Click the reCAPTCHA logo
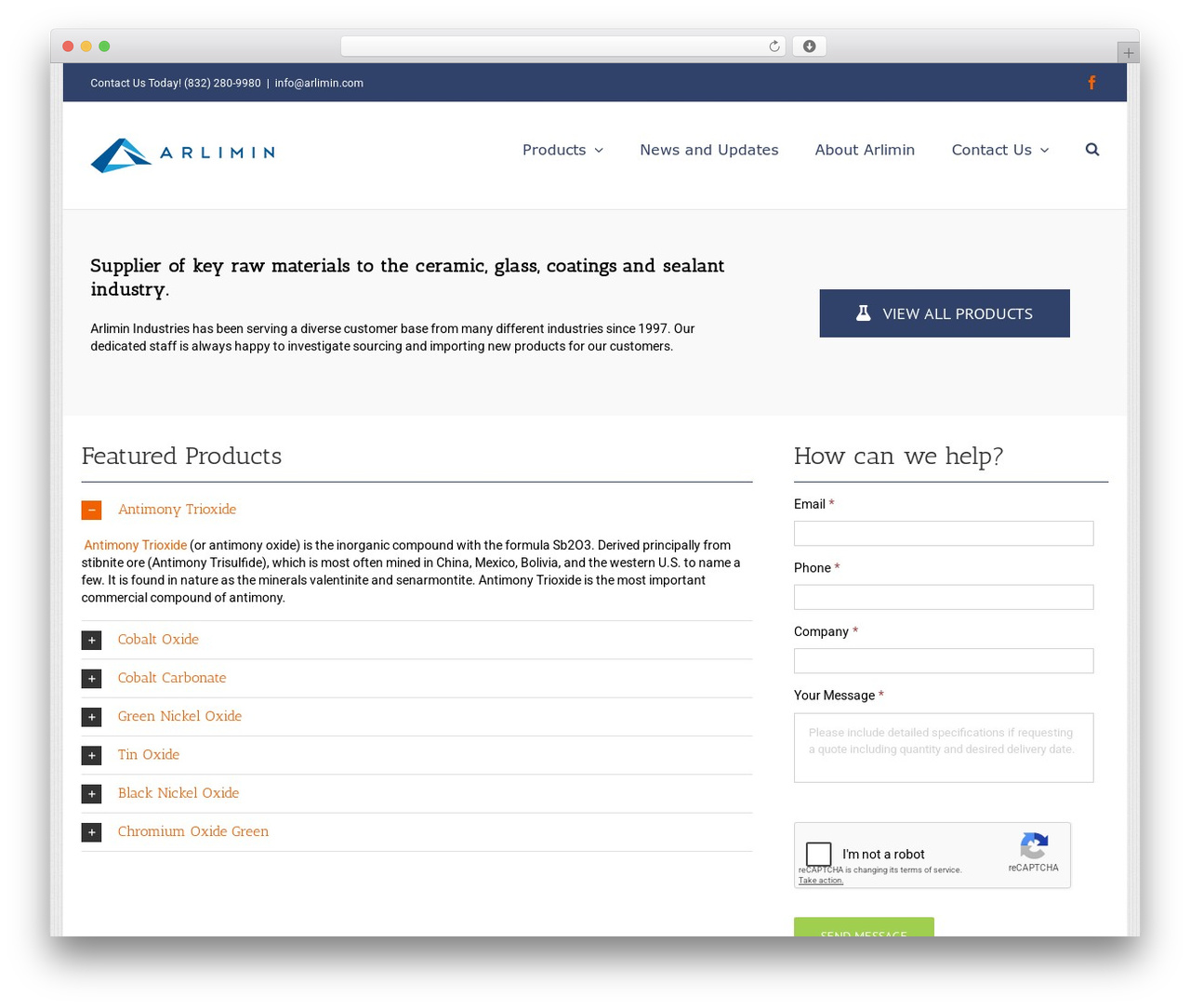Screen dimensions: 1190x1008 [x=1034, y=846]
